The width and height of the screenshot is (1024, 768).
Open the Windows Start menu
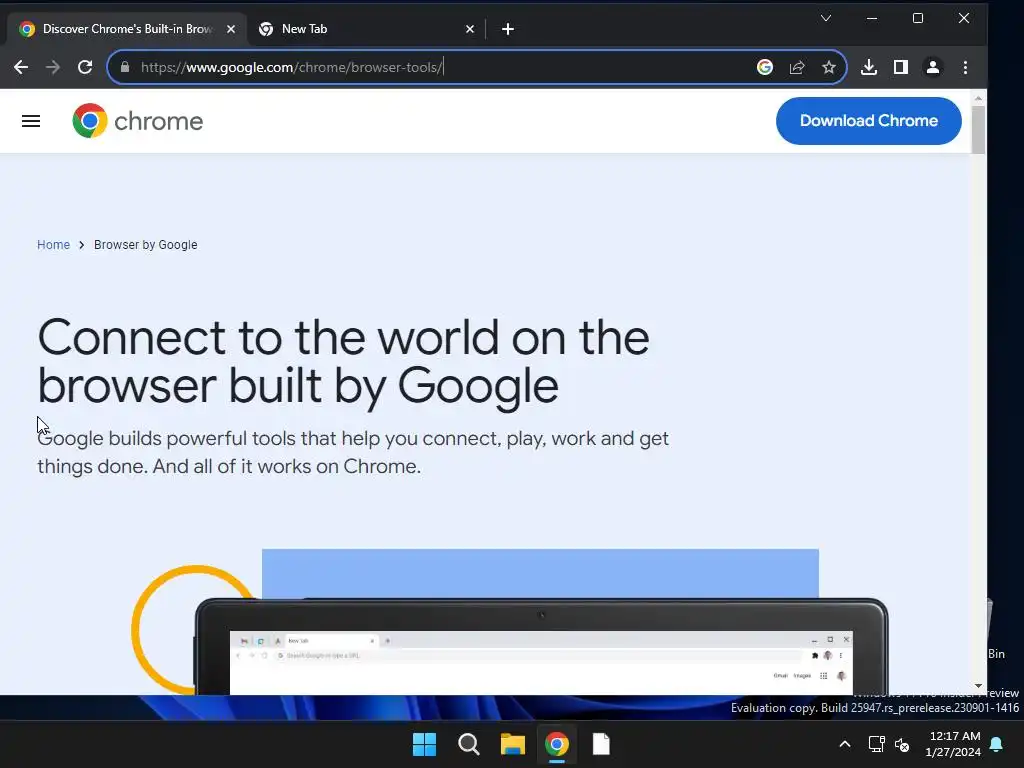coord(424,744)
